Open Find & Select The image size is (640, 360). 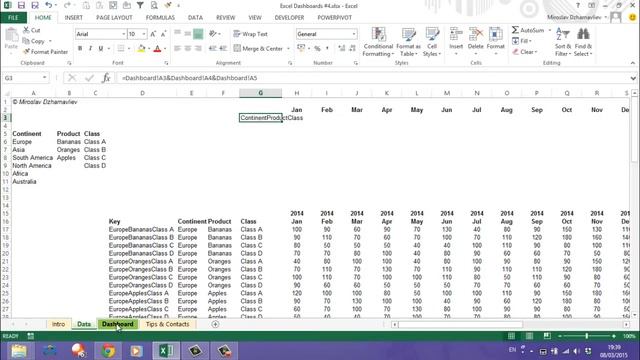click(x=583, y=42)
